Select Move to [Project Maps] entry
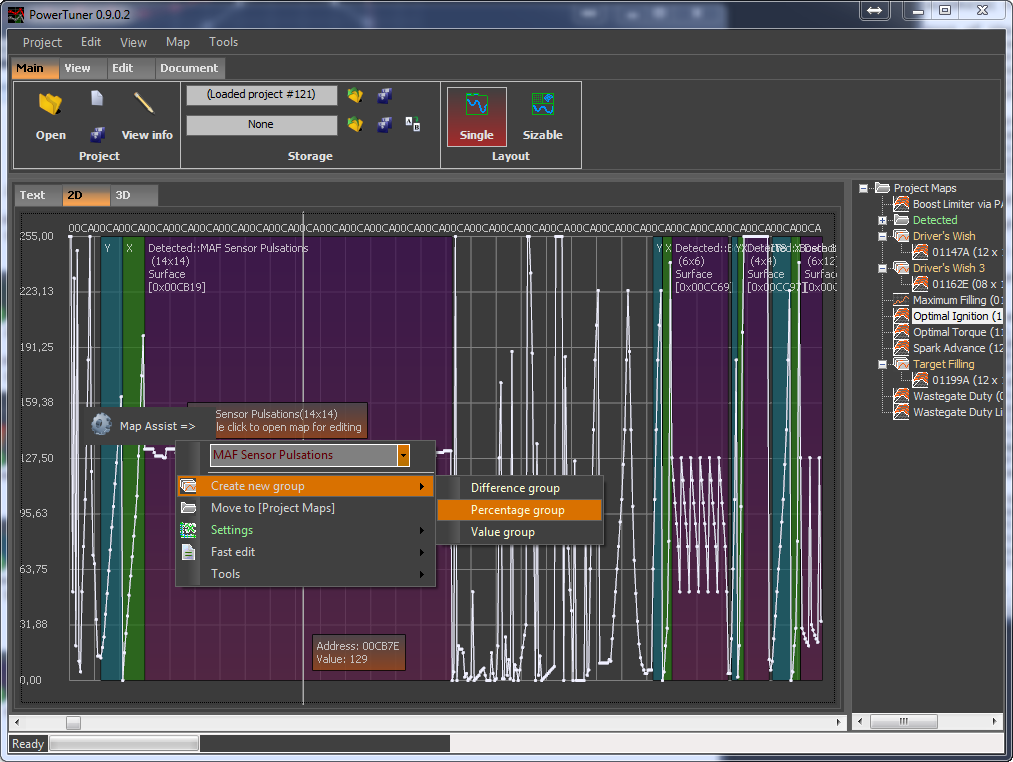1013x762 pixels. [x=305, y=508]
